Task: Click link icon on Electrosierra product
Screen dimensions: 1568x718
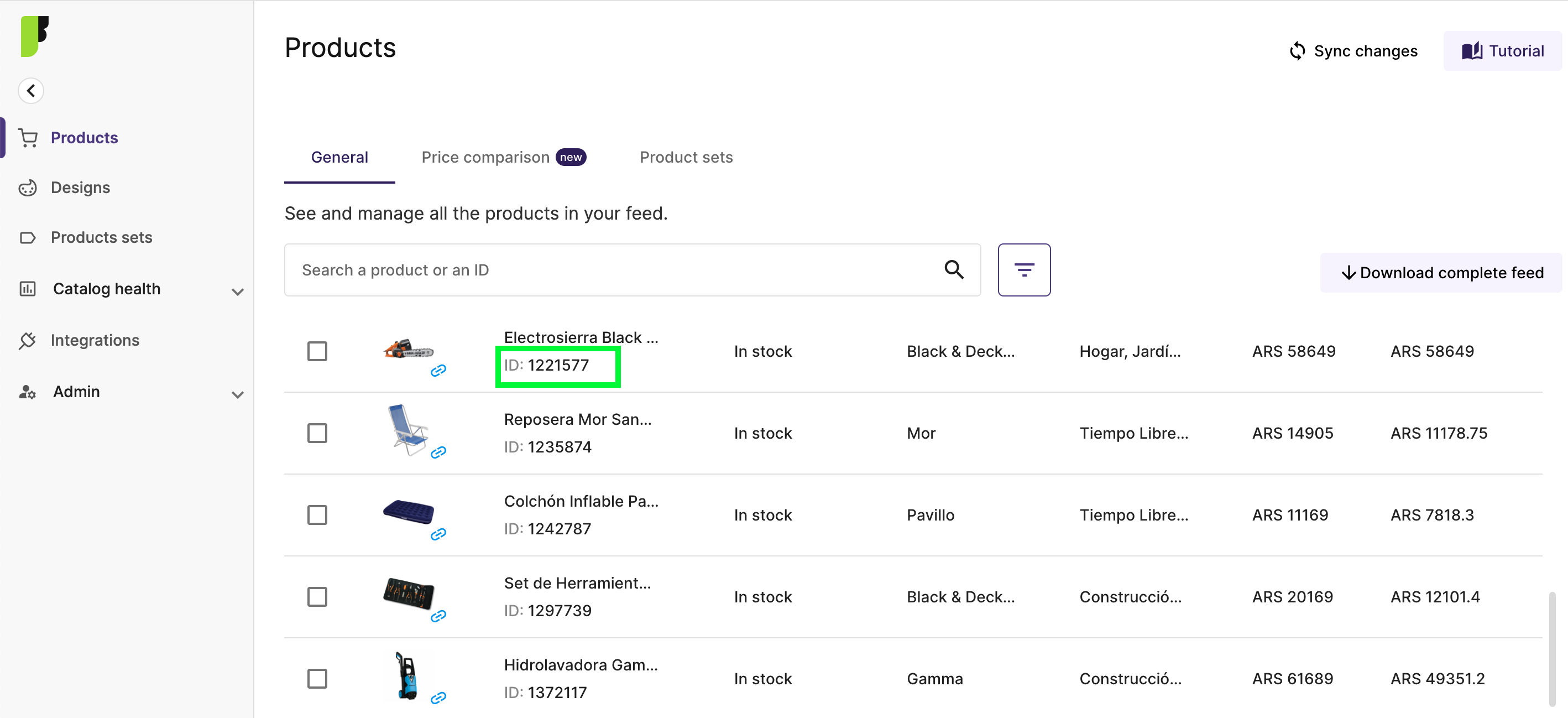Action: (438, 370)
